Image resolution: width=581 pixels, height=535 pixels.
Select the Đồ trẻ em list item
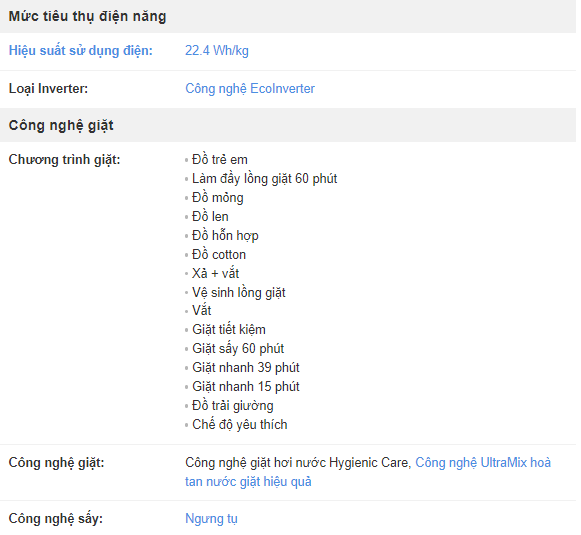220,160
